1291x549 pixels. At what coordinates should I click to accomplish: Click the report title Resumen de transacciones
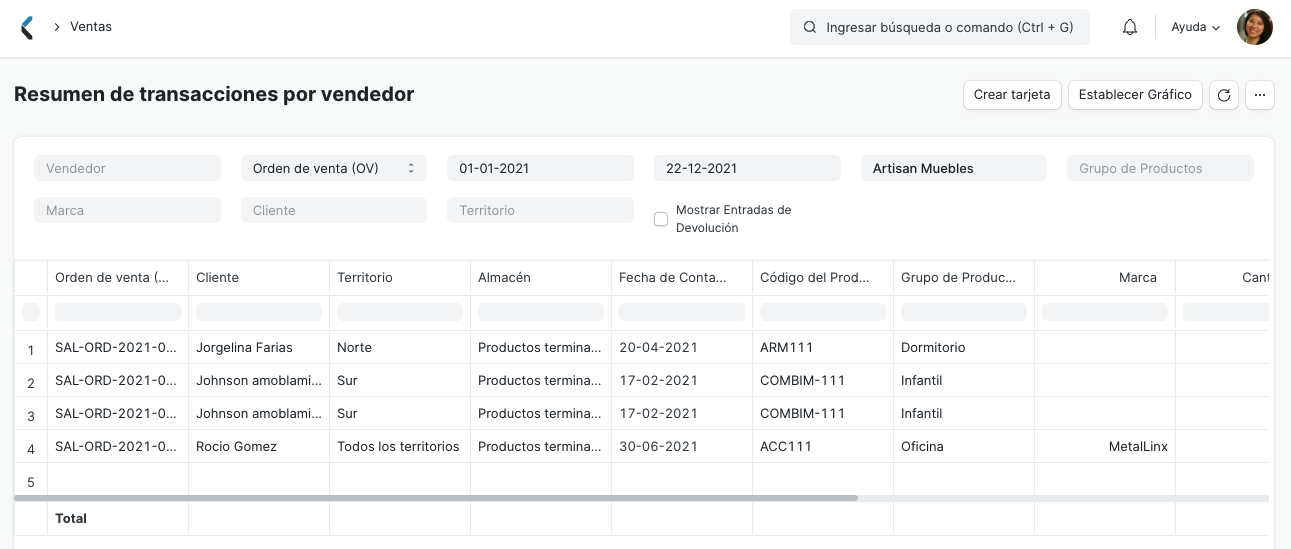click(x=214, y=94)
